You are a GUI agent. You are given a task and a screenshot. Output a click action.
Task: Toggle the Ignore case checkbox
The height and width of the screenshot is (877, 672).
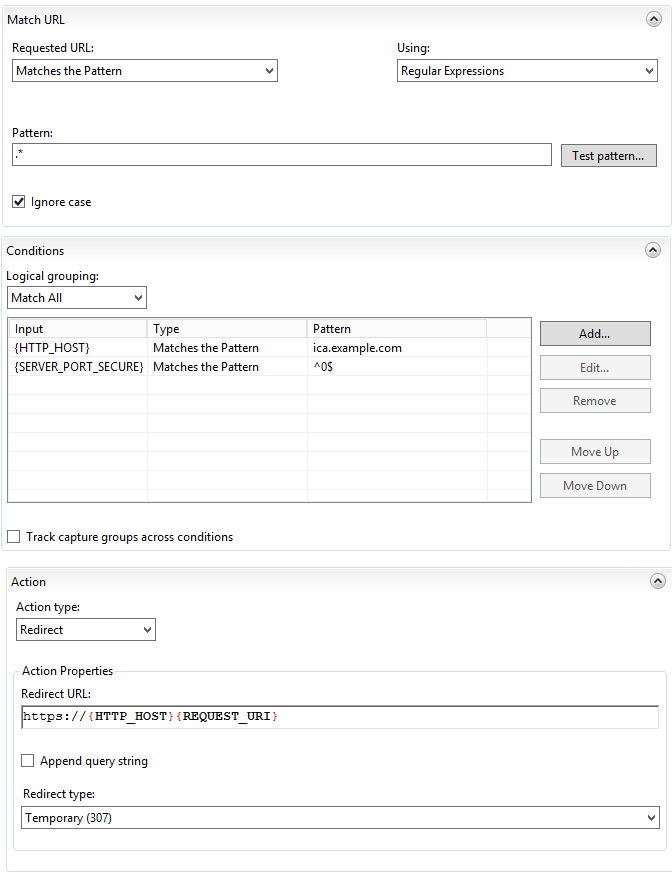click(x=19, y=202)
